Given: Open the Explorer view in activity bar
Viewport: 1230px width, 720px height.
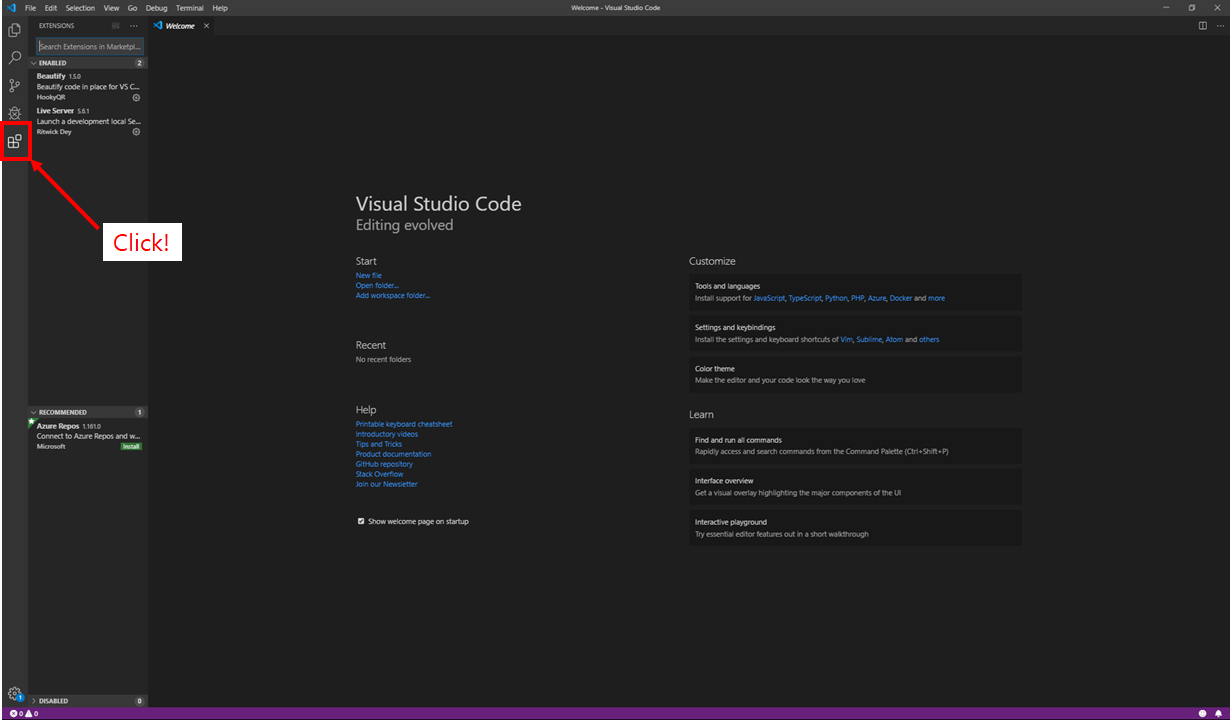Looking at the screenshot, I should 14,30.
